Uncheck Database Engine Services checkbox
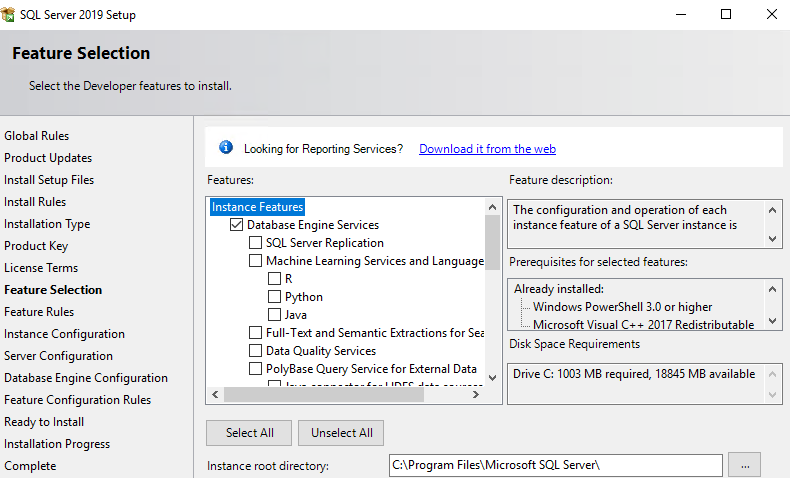The image size is (790, 478). (x=237, y=225)
